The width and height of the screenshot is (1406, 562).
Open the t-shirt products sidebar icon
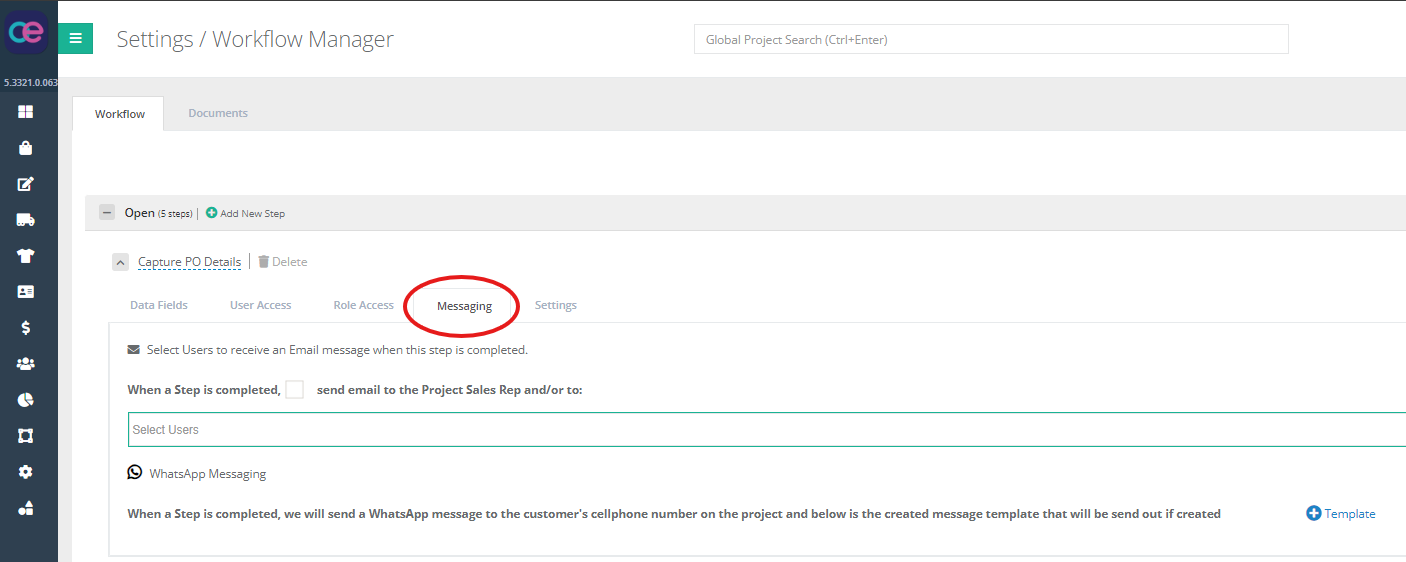[26, 256]
